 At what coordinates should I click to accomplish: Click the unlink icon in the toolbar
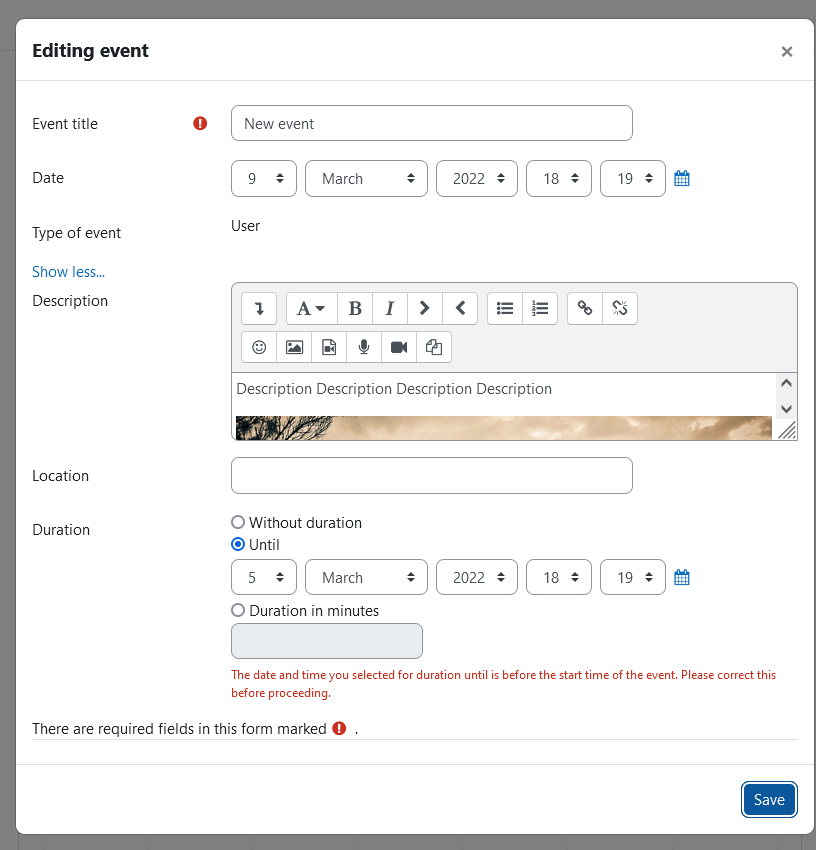(620, 308)
